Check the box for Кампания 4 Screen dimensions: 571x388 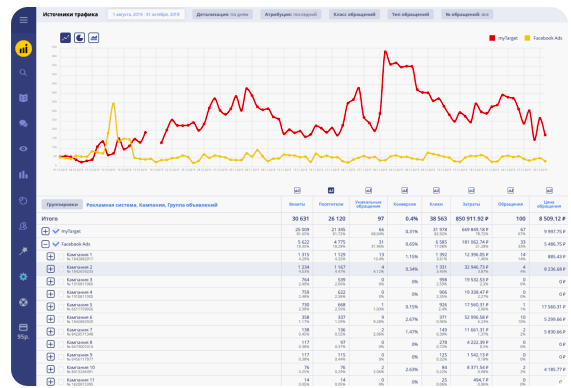(x=61, y=294)
